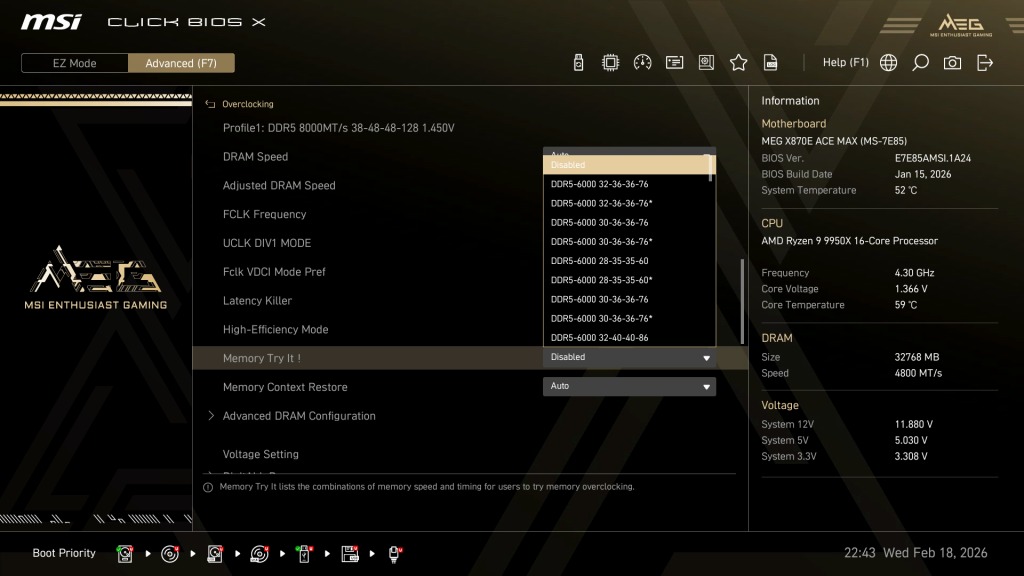Click the MEG Enthusiast Gaming sidebar logo
Screen dimensions: 1024x576
click(96, 277)
